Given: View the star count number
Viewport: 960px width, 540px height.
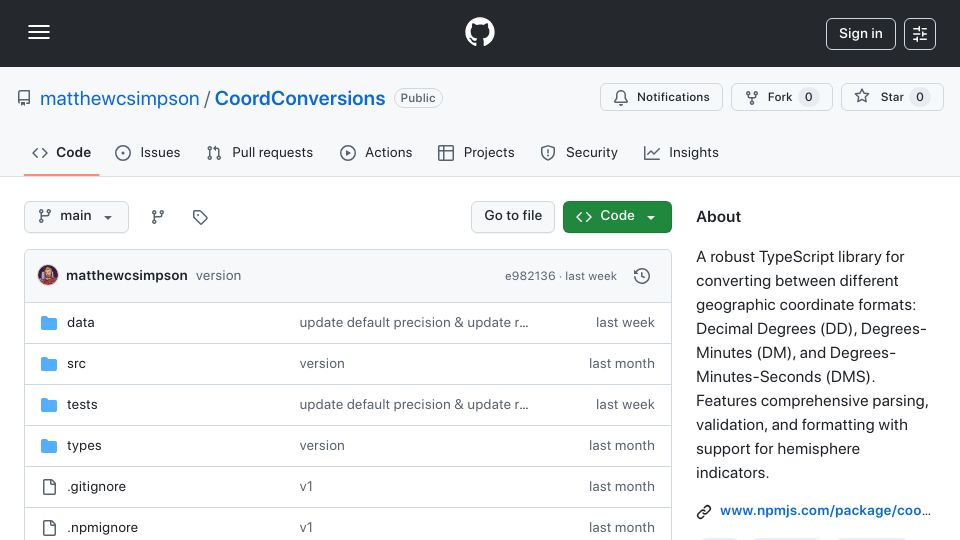Looking at the screenshot, I should (x=920, y=97).
